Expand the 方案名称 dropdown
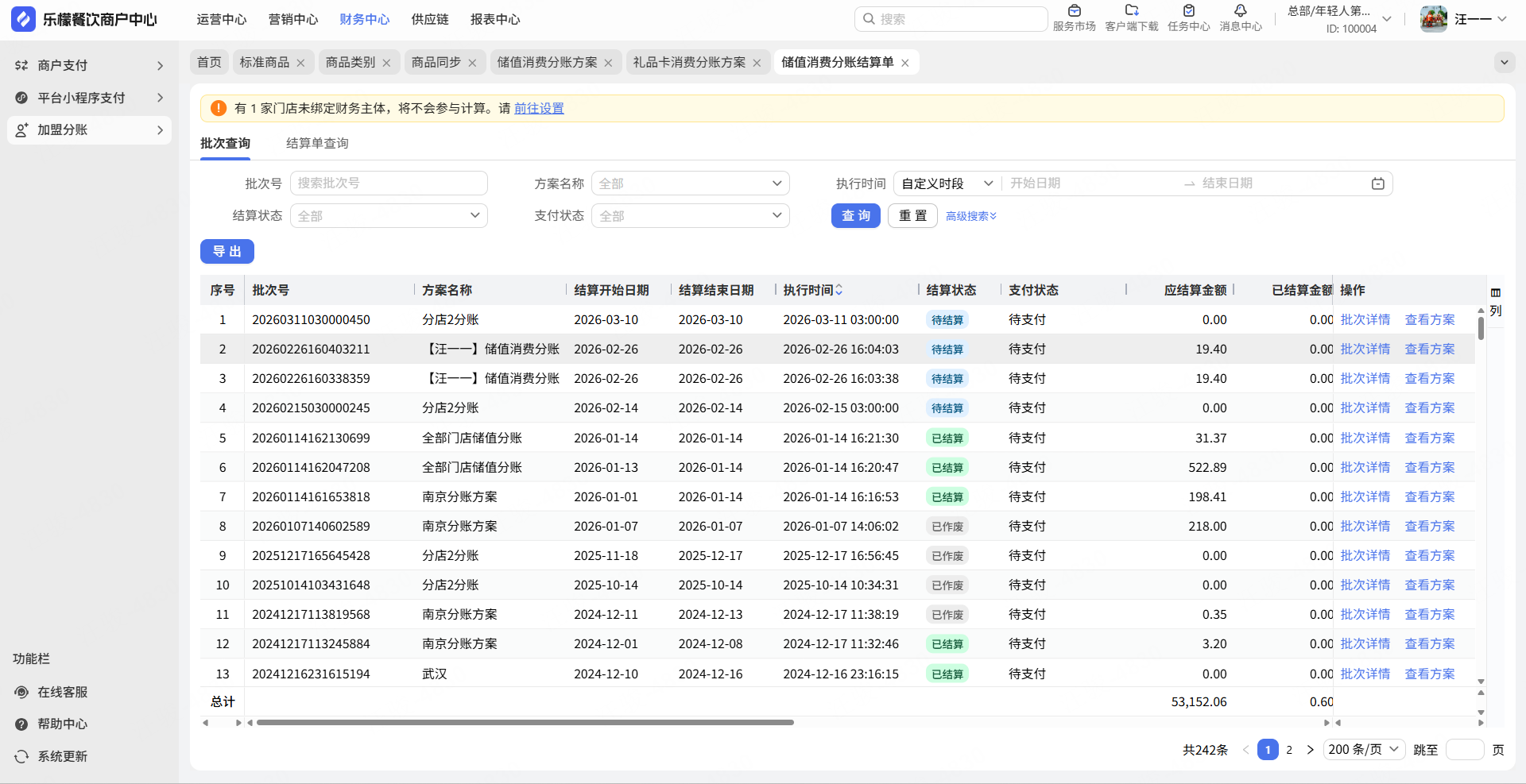Image resolution: width=1526 pixels, height=784 pixels. click(690, 184)
